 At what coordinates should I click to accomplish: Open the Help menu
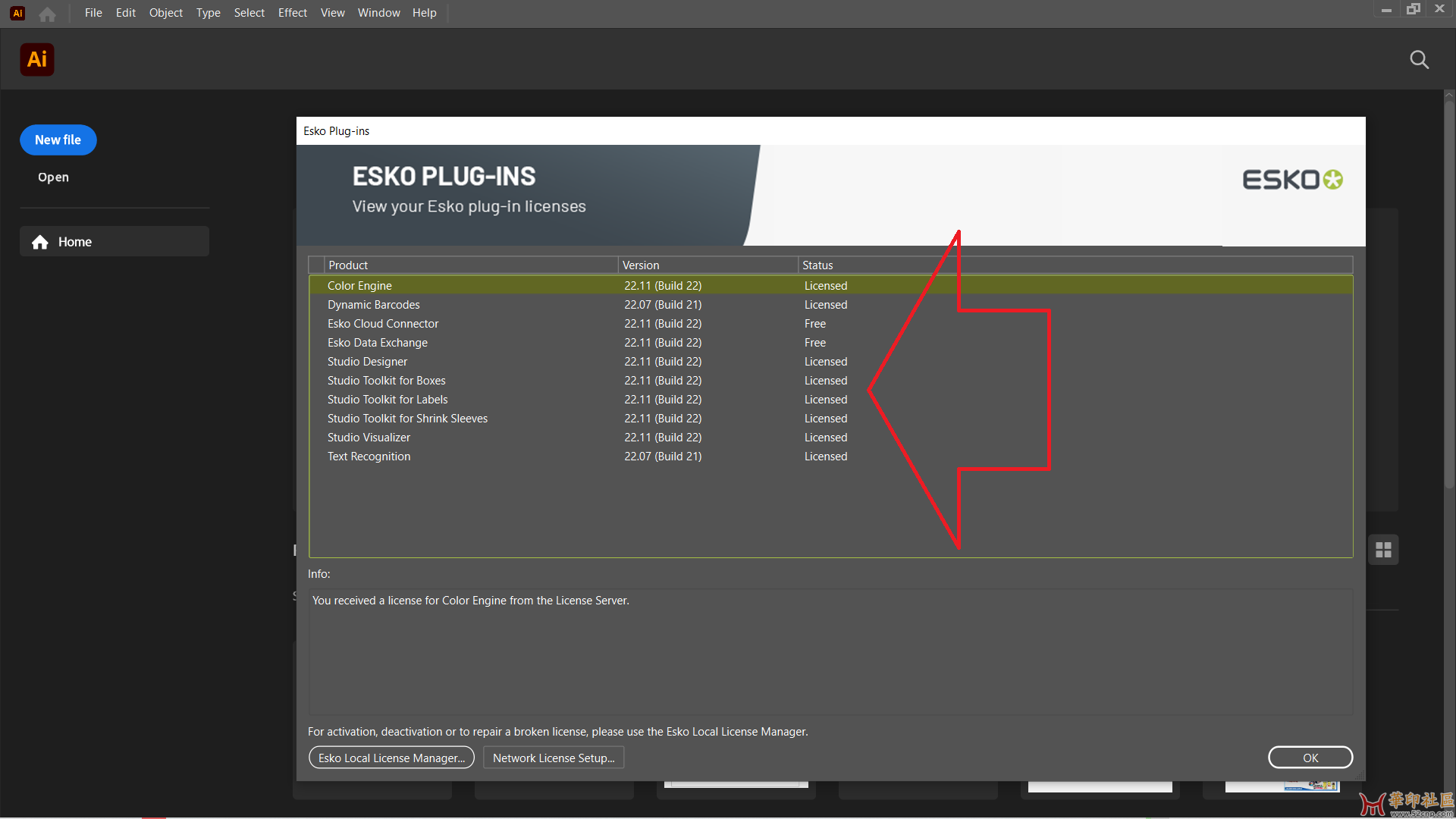[425, 13]
